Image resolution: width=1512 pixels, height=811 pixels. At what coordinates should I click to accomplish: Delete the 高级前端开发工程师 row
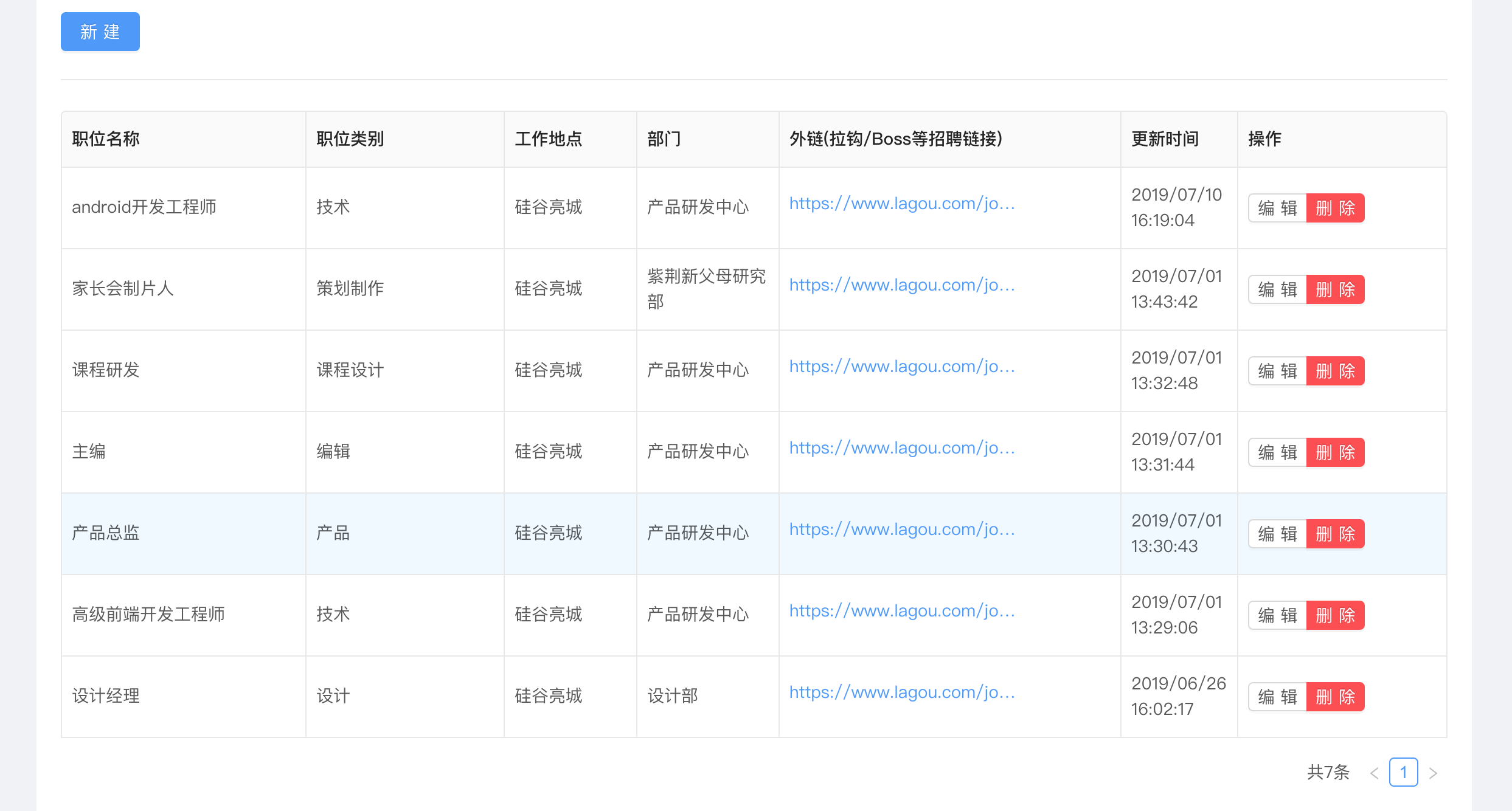pyautogui.click(x=1335, y=615)
